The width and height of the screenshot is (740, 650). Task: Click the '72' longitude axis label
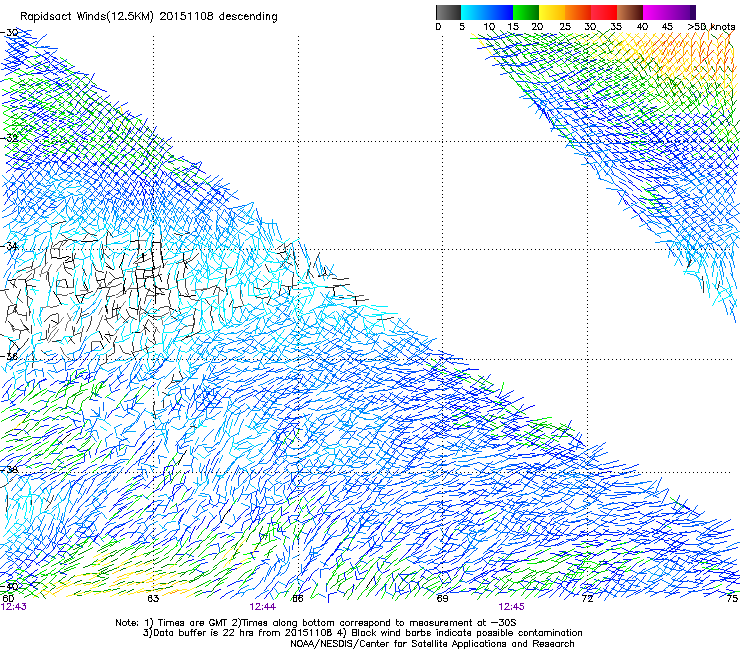[x=587, y=599]
